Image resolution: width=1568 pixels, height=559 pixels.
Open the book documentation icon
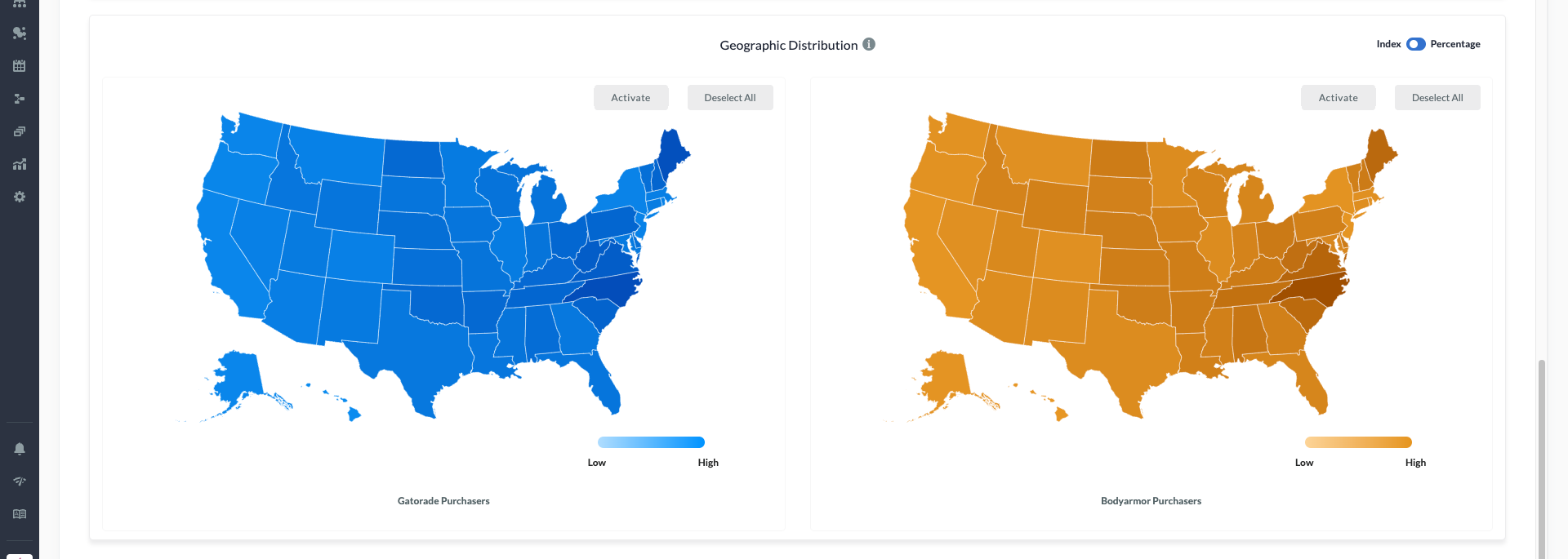pos(20,514)
